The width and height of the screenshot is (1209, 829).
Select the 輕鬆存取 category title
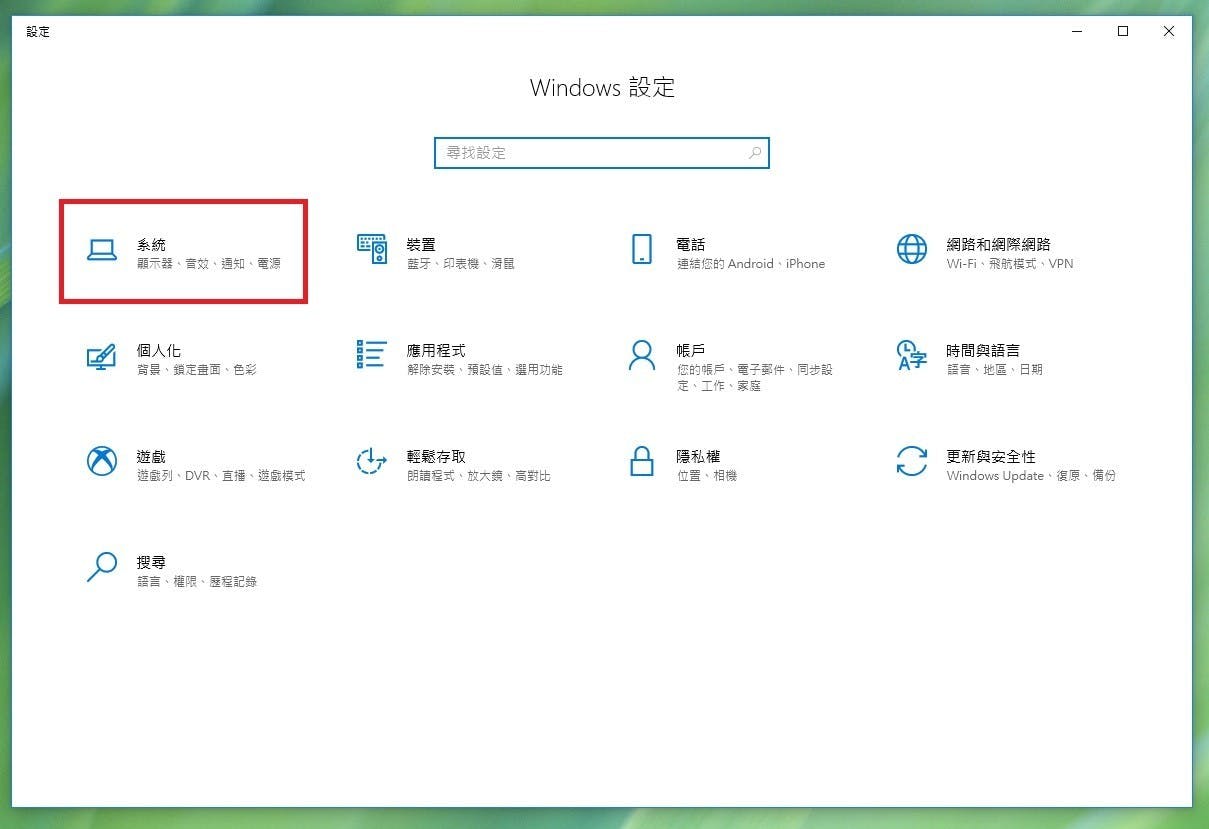(x=436, y=456)
